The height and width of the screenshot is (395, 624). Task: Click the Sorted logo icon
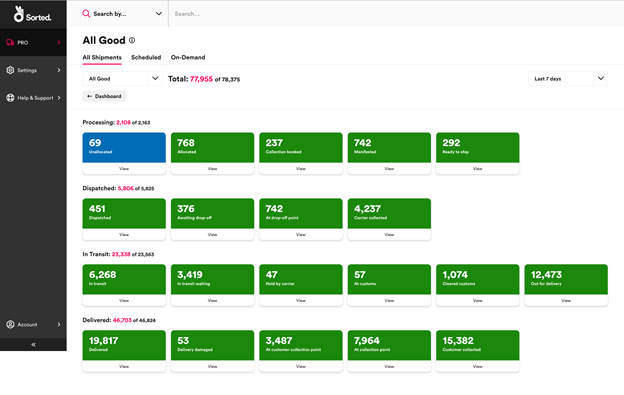coord(18,14)
